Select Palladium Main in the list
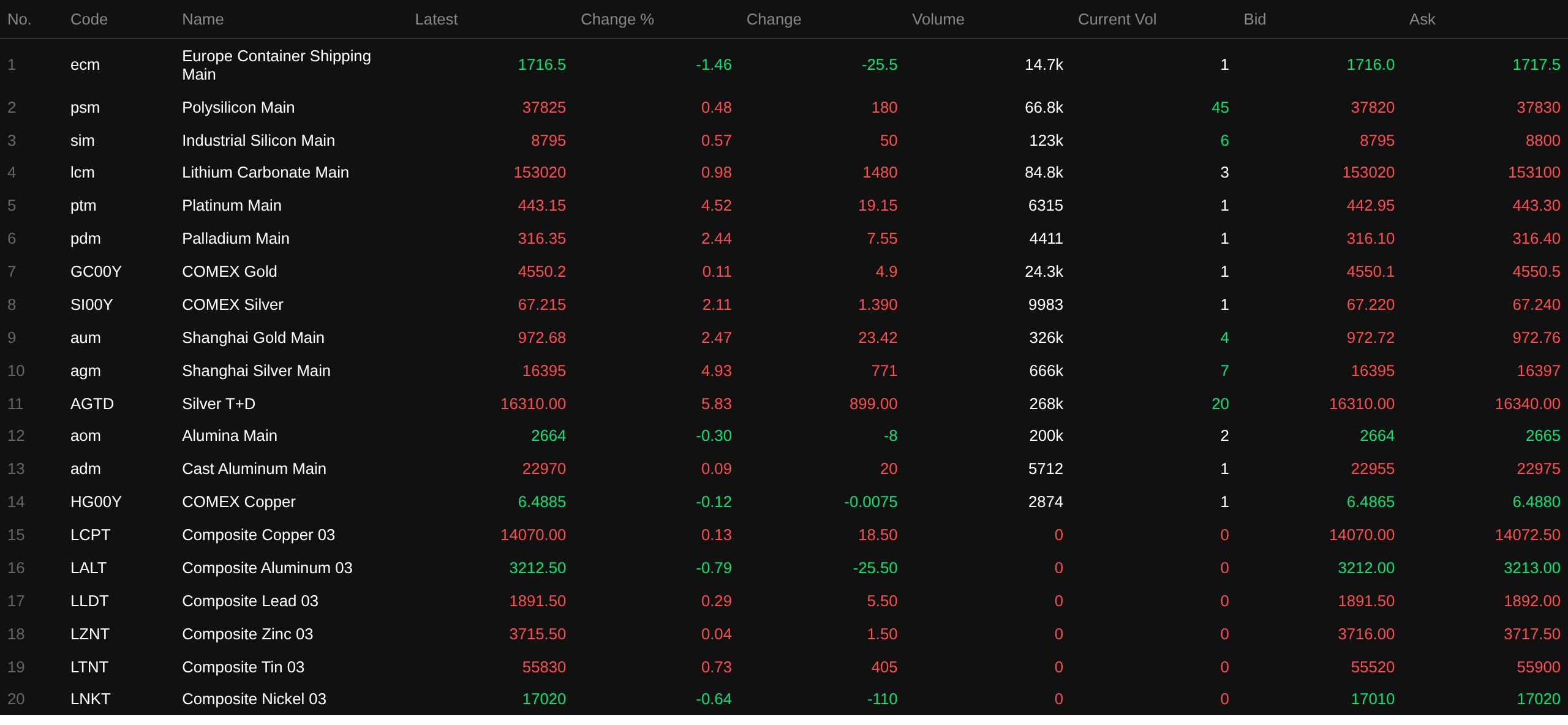Screen dimensions: 1568x725 coord(236,239)
